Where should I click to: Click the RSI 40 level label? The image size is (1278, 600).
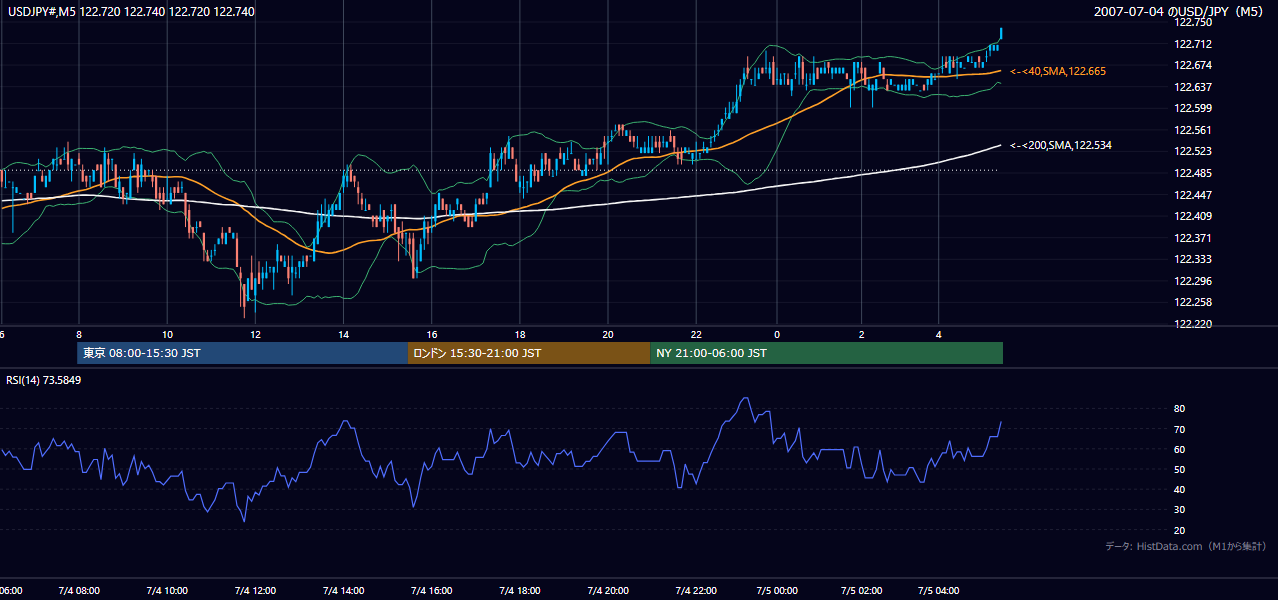1179,489
